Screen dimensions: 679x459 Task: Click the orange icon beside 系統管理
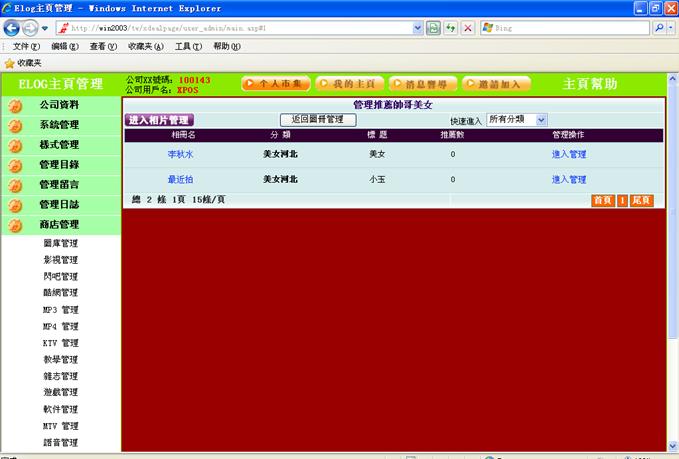tap(15, 125)
